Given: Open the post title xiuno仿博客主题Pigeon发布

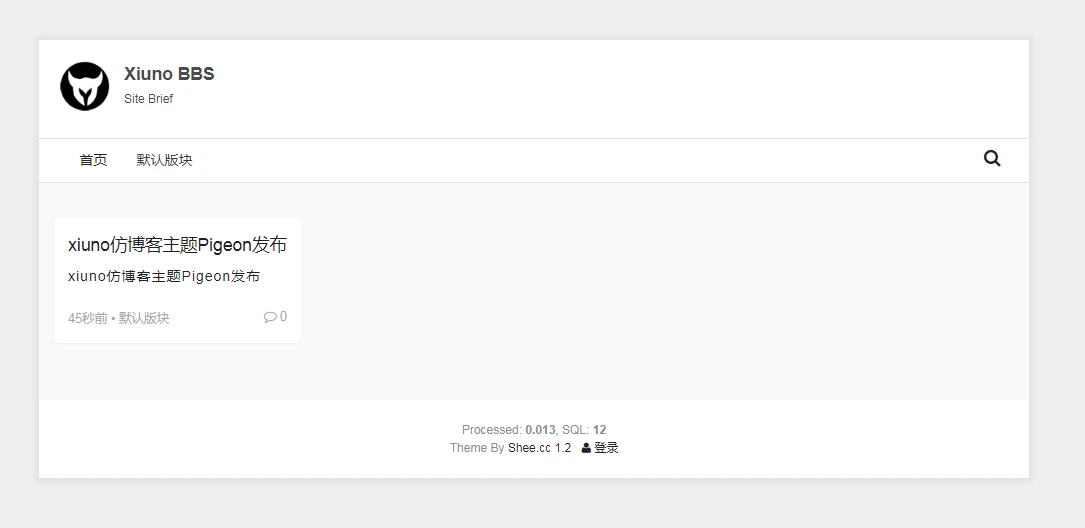Looking at the screenshot, I should pyautogui.click(x=177, y=245).
